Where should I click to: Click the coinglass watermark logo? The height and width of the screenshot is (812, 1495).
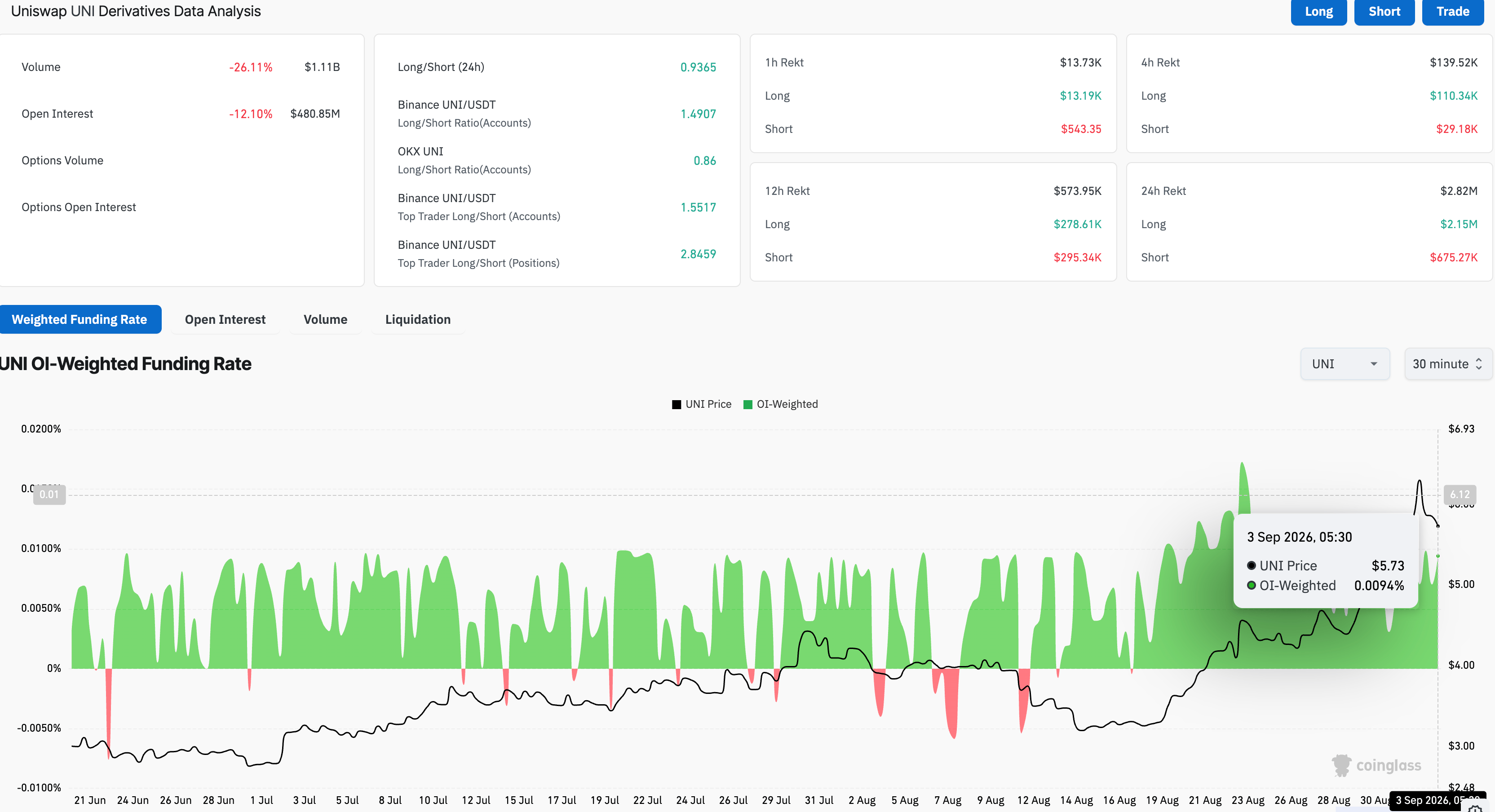1376,766
